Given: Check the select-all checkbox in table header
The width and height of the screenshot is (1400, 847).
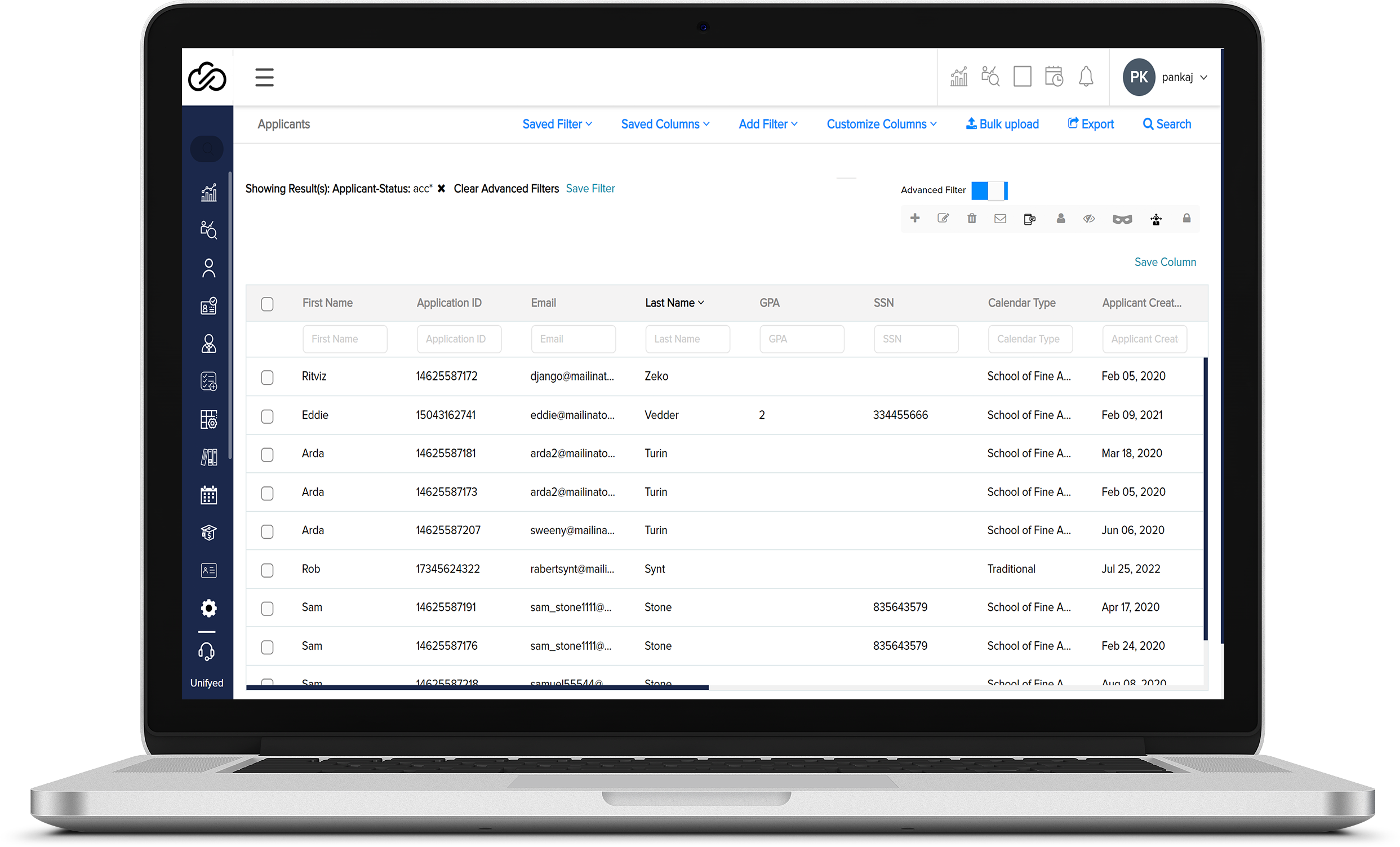Looking at the screenshot, I should (x=267, y=304).
